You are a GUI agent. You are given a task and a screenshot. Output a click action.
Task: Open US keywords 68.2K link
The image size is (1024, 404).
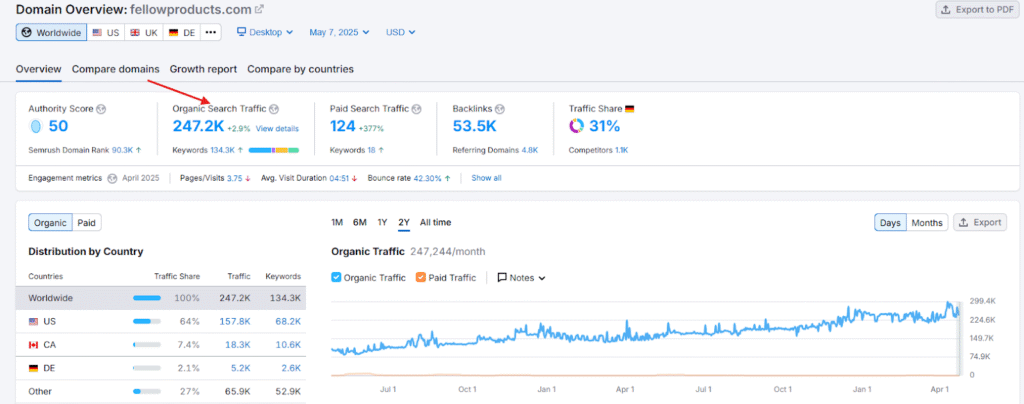coord(289,321)
